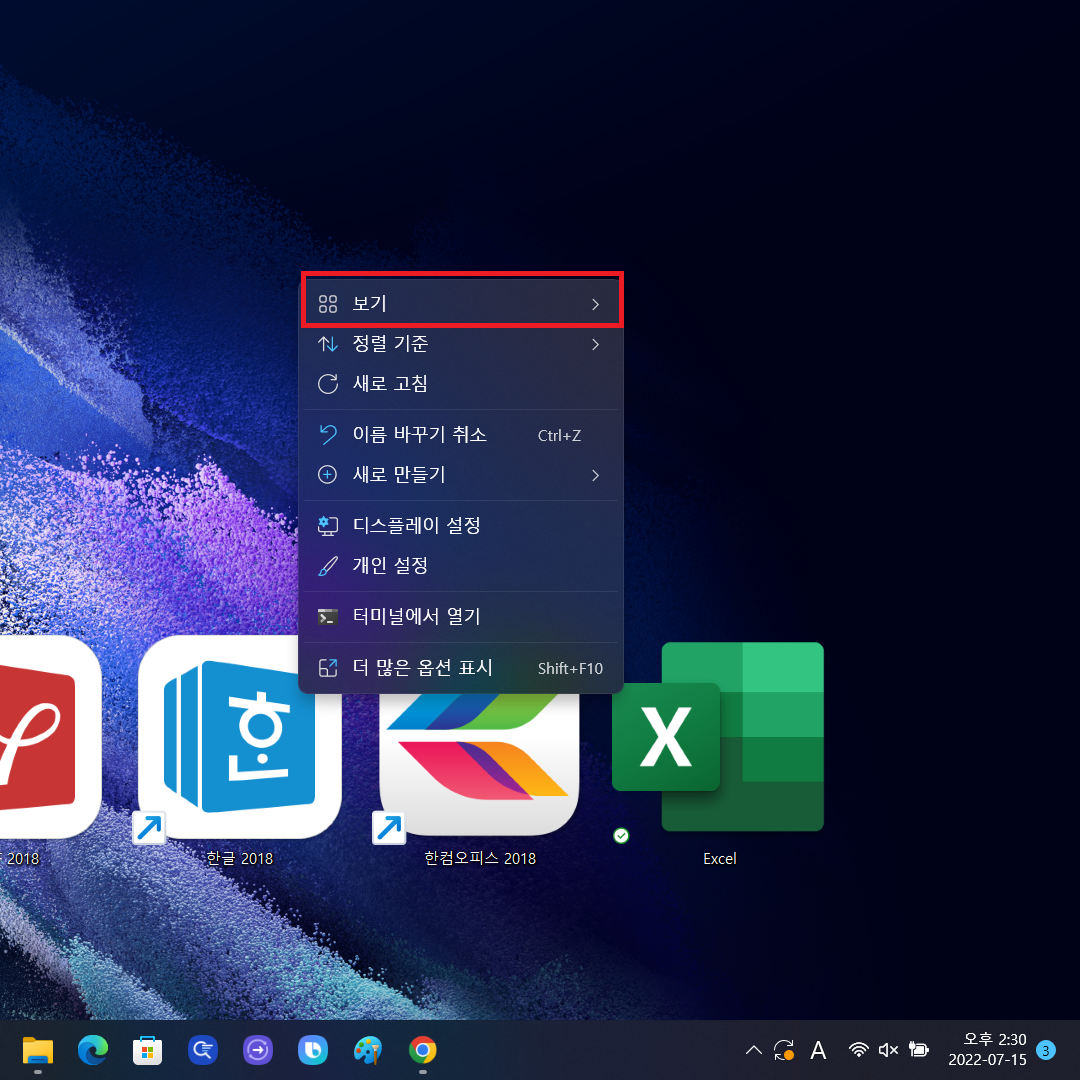
Task: Launch Google Chrome from taskbar
Action: click(423, 1050)
